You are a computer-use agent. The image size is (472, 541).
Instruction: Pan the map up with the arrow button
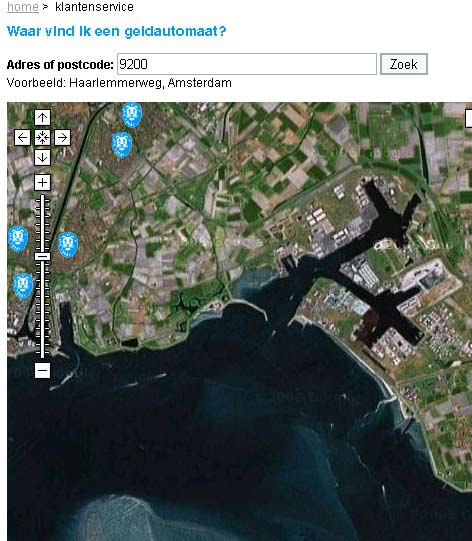[x=42, y=118]
